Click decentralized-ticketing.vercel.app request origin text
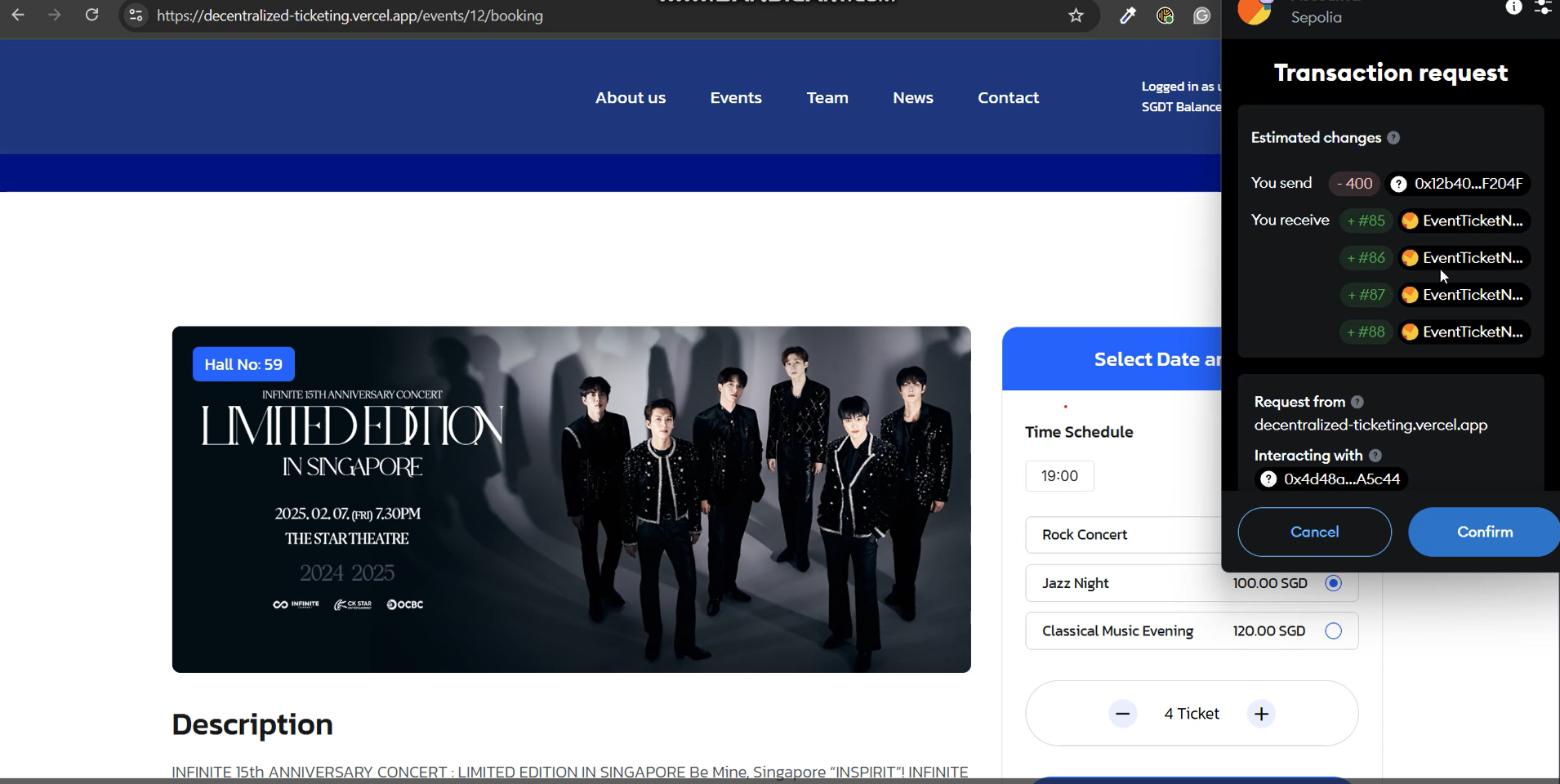 [1371, 425]
